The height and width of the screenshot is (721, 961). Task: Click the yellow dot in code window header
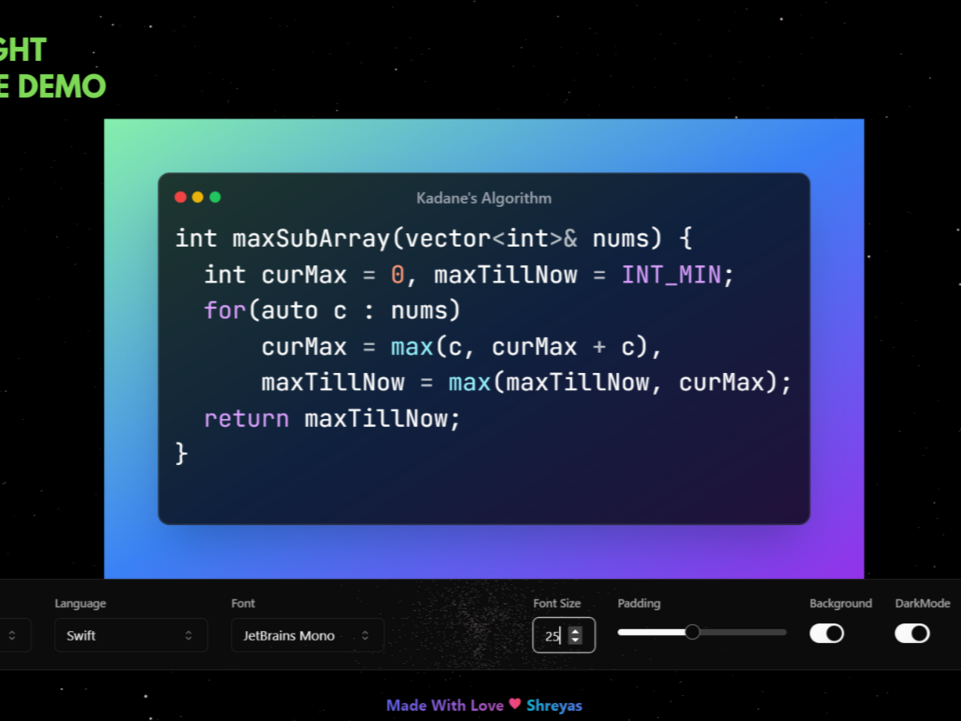(x=198, y=197)
